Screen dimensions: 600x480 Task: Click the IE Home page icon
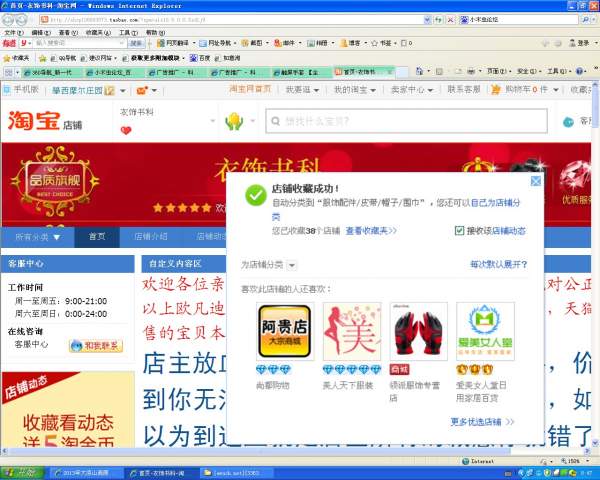[419, 71]
